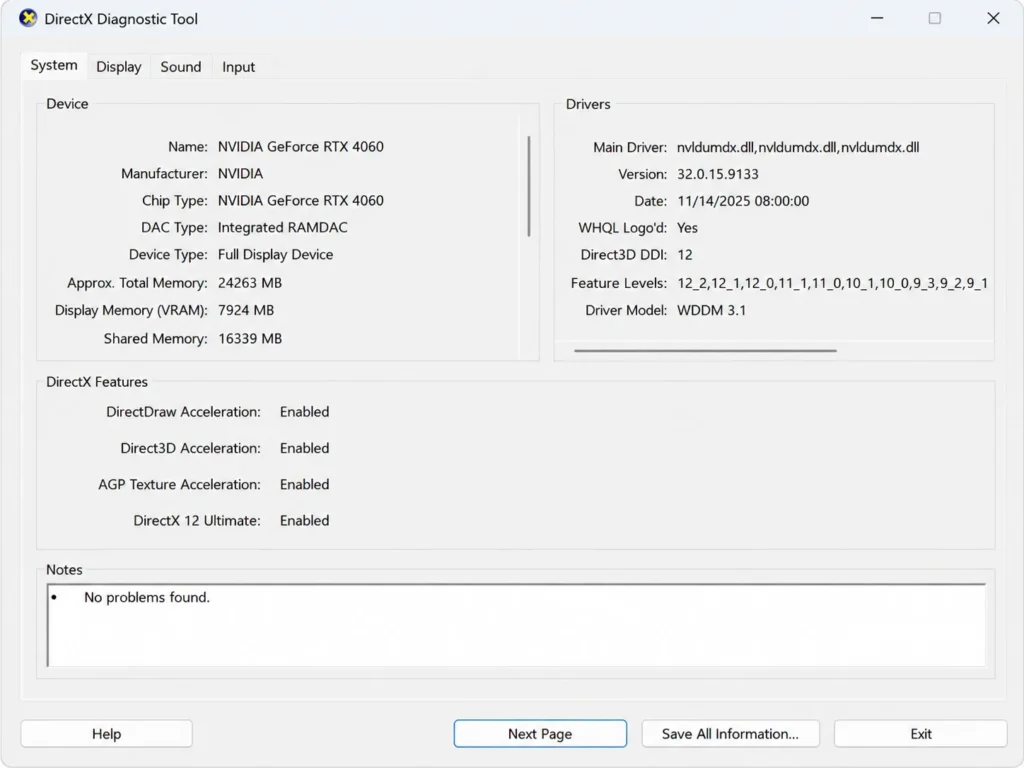Click the Help button
Image resolution: width=1024 pixels, height=768 pixels.
click(106, 733)
